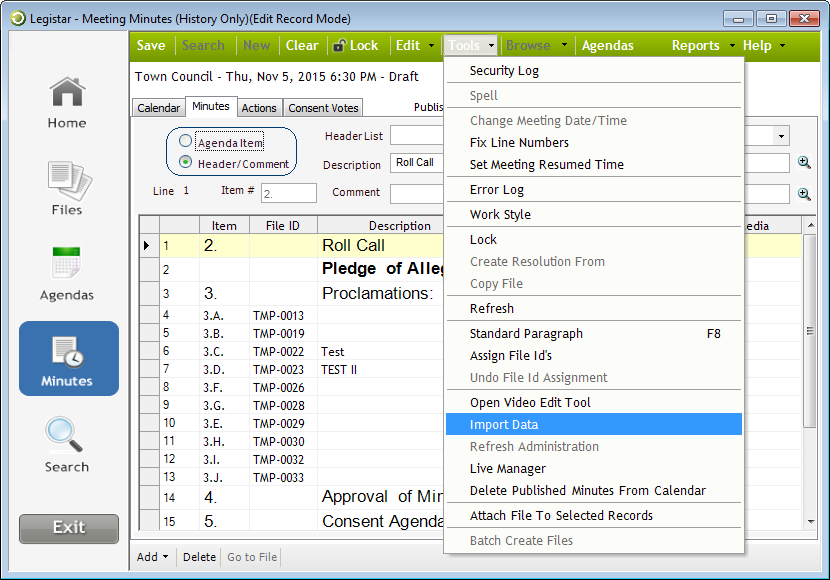Choose Security Log from Tools menu
Image resolution: width=830 pixels, height=580 pixels.
click(594, 70)
